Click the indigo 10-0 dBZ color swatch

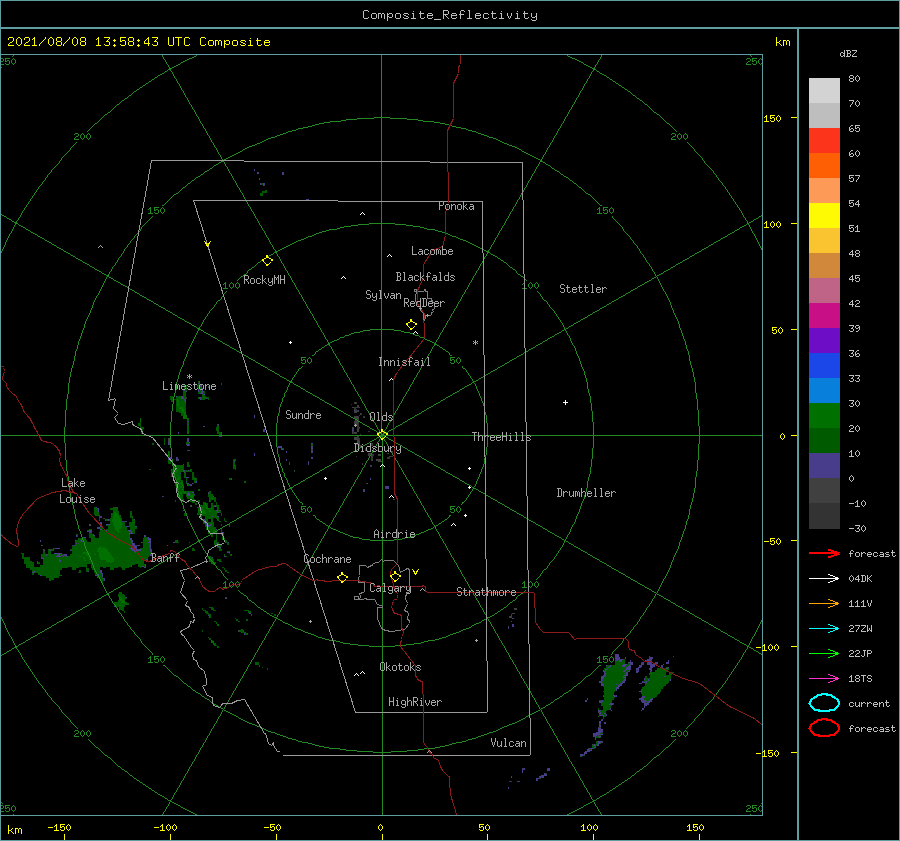pyautogui.click(x=824, y=466)
